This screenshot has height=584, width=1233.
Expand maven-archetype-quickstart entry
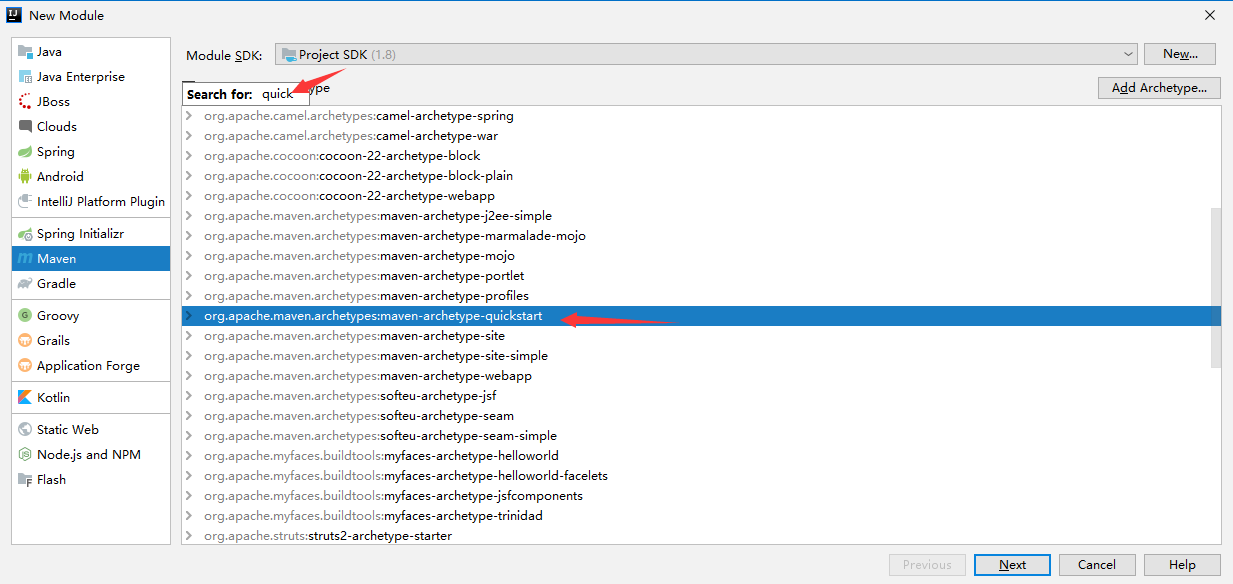point(190,316)
